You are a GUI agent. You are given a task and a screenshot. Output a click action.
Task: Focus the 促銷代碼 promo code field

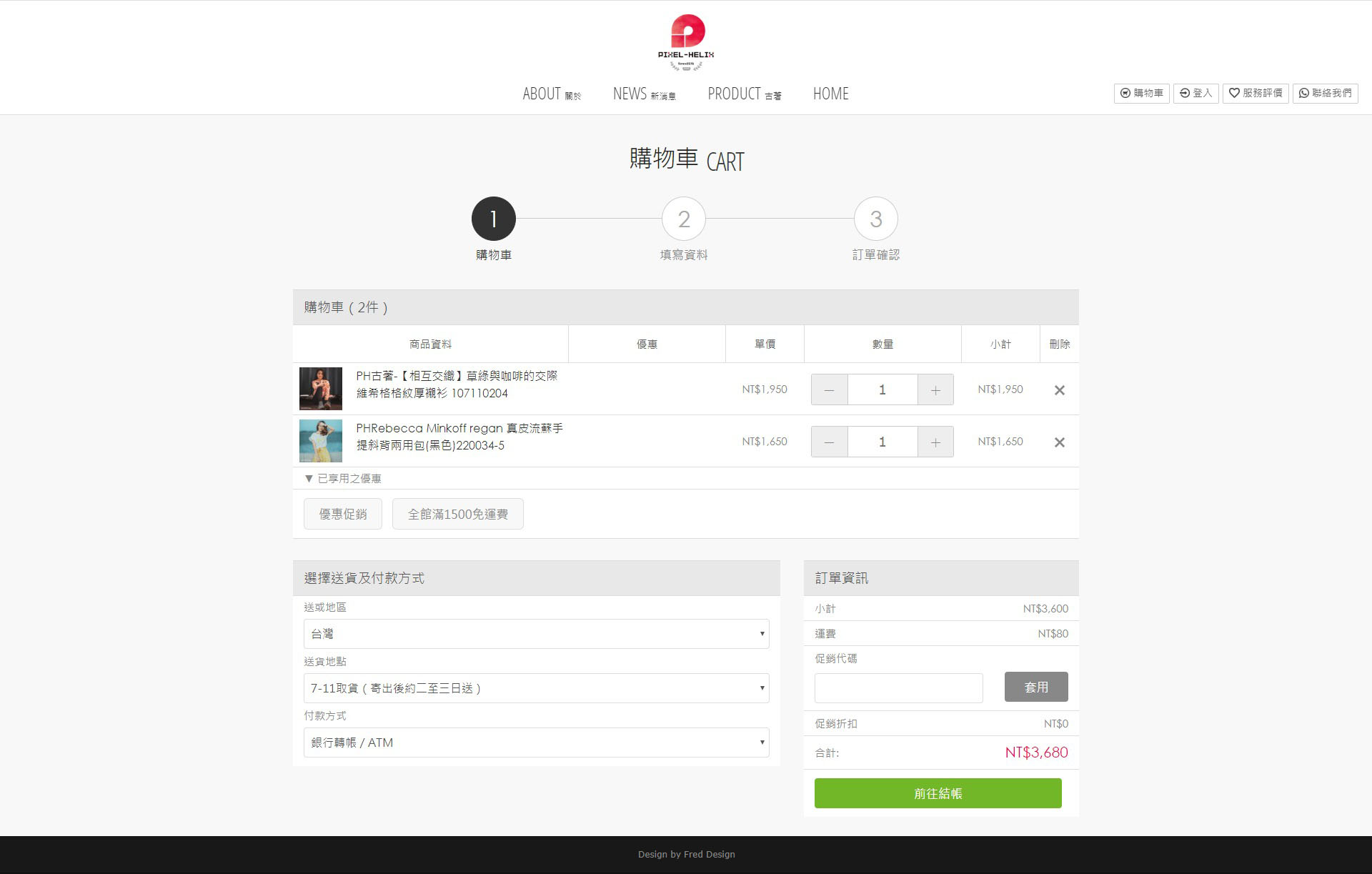pyautogui.click(x=898, y=687)
